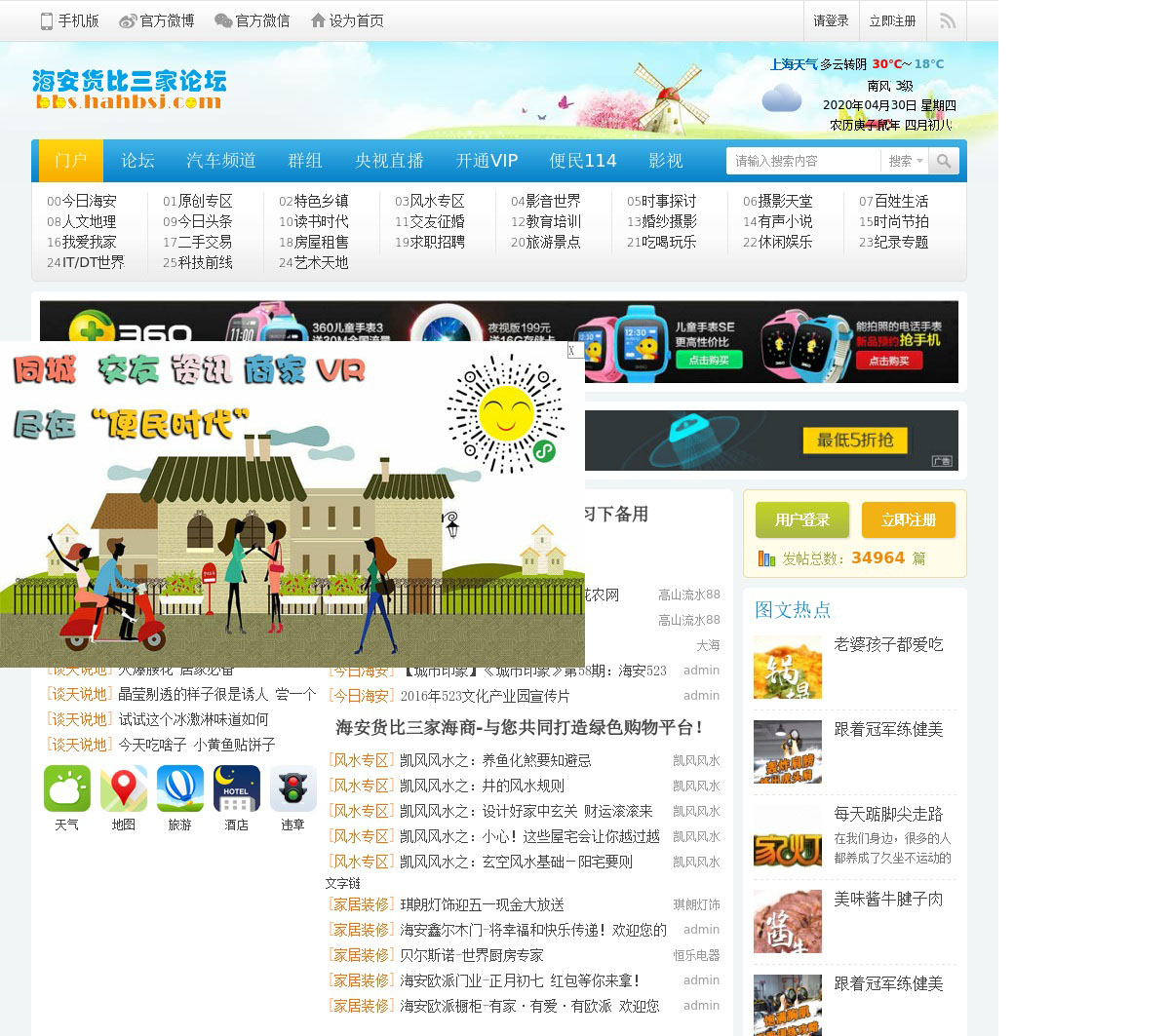1170x1036 pixels.
Task: Open the Map app icon
Action: tap(124, 788)
